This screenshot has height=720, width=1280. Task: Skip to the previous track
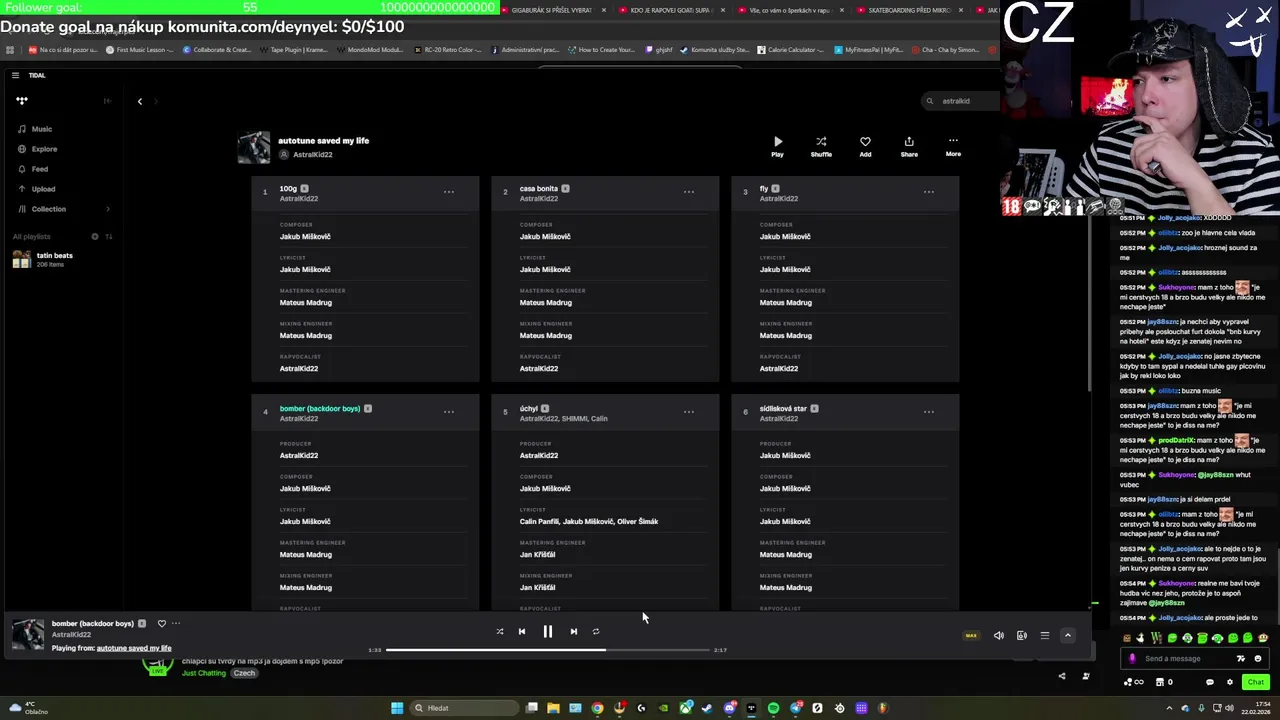[x=521, y=631]
